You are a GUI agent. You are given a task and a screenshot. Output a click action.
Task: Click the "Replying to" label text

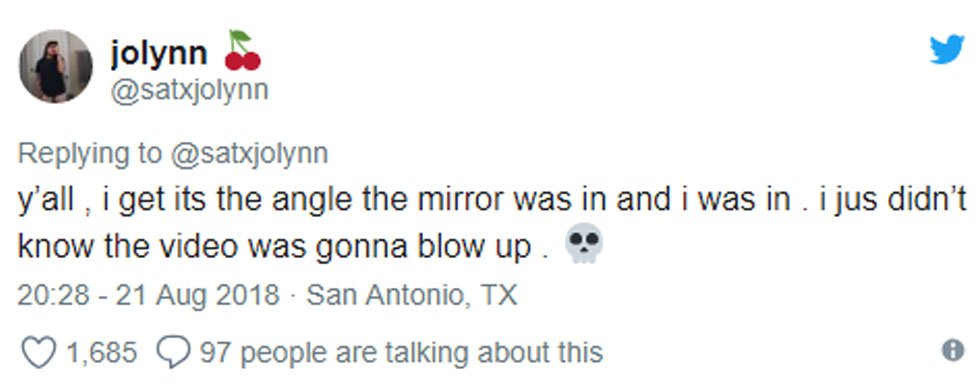[90, 154]
